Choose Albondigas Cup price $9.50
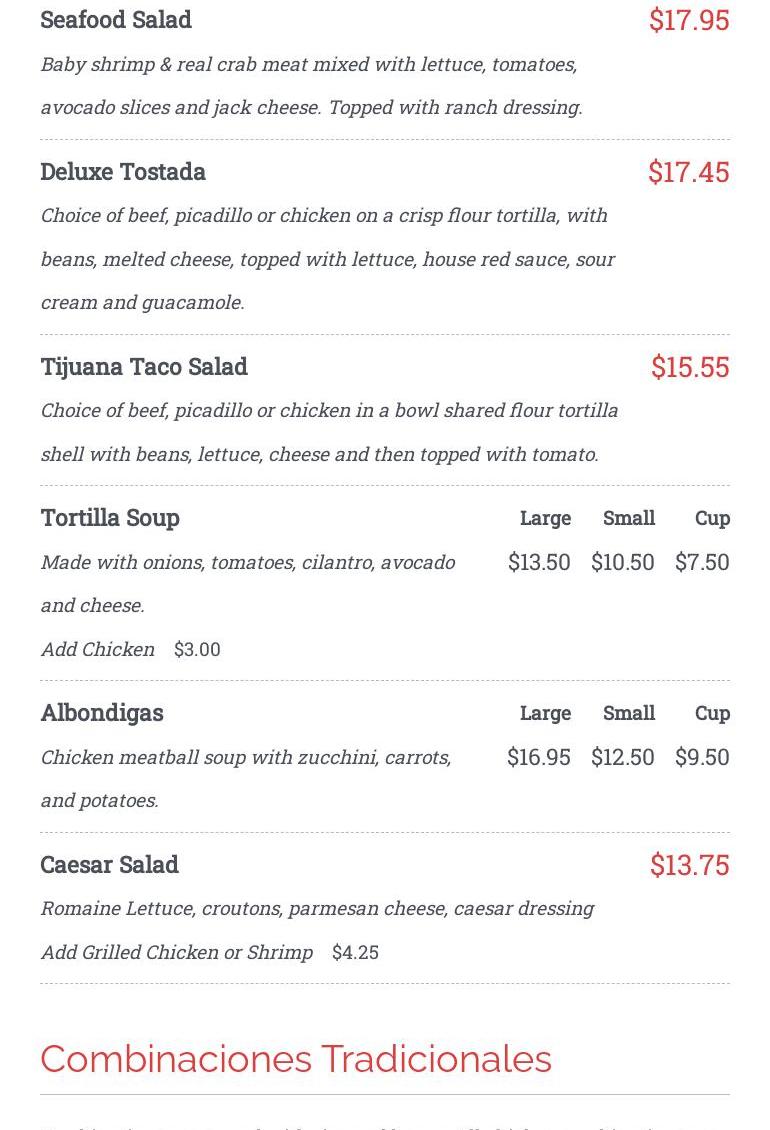 702,757
